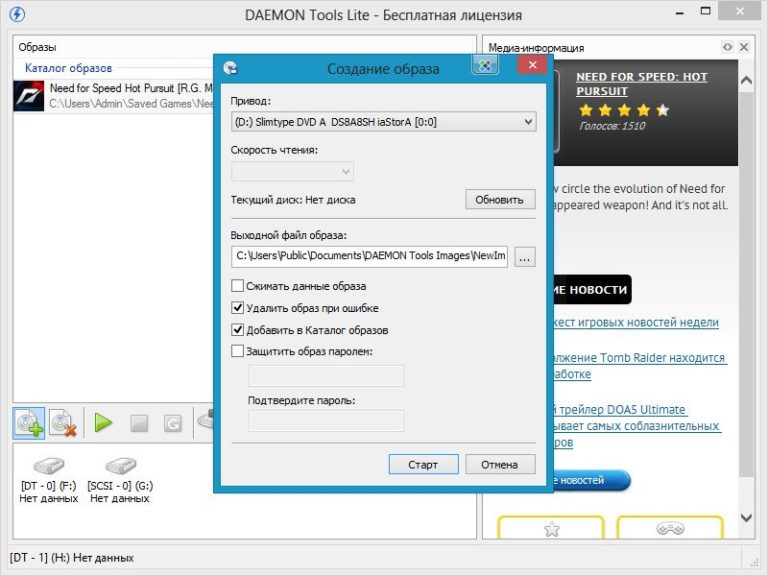Click the Add Image toolbar icon

click(29, 423)
